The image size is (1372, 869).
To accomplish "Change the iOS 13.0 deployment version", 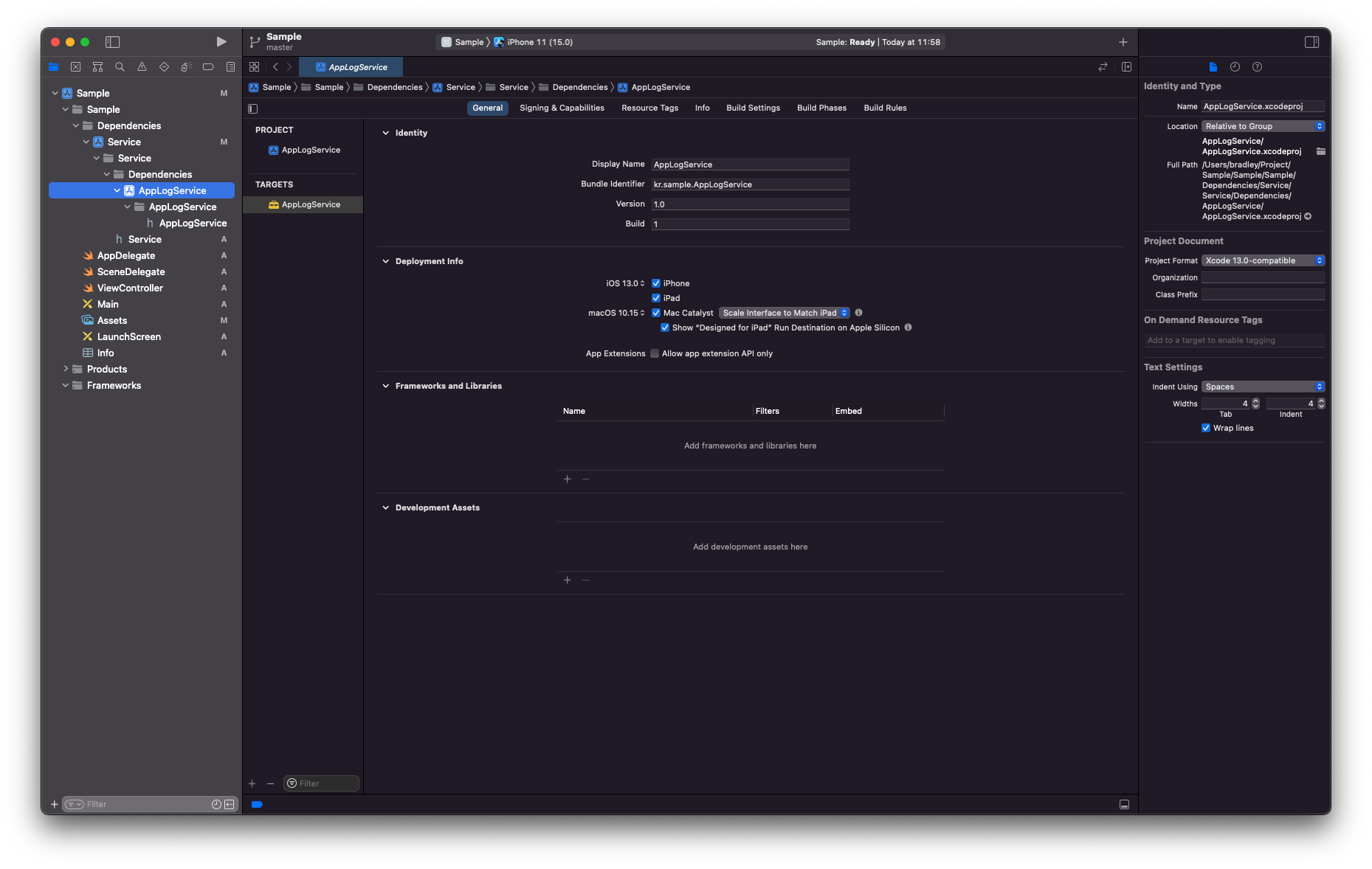I will pyautogui.click(x=625, y=283).
